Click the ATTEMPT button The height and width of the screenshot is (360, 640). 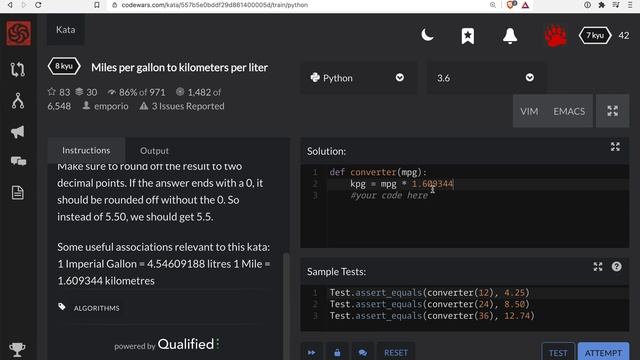(603, 353)
